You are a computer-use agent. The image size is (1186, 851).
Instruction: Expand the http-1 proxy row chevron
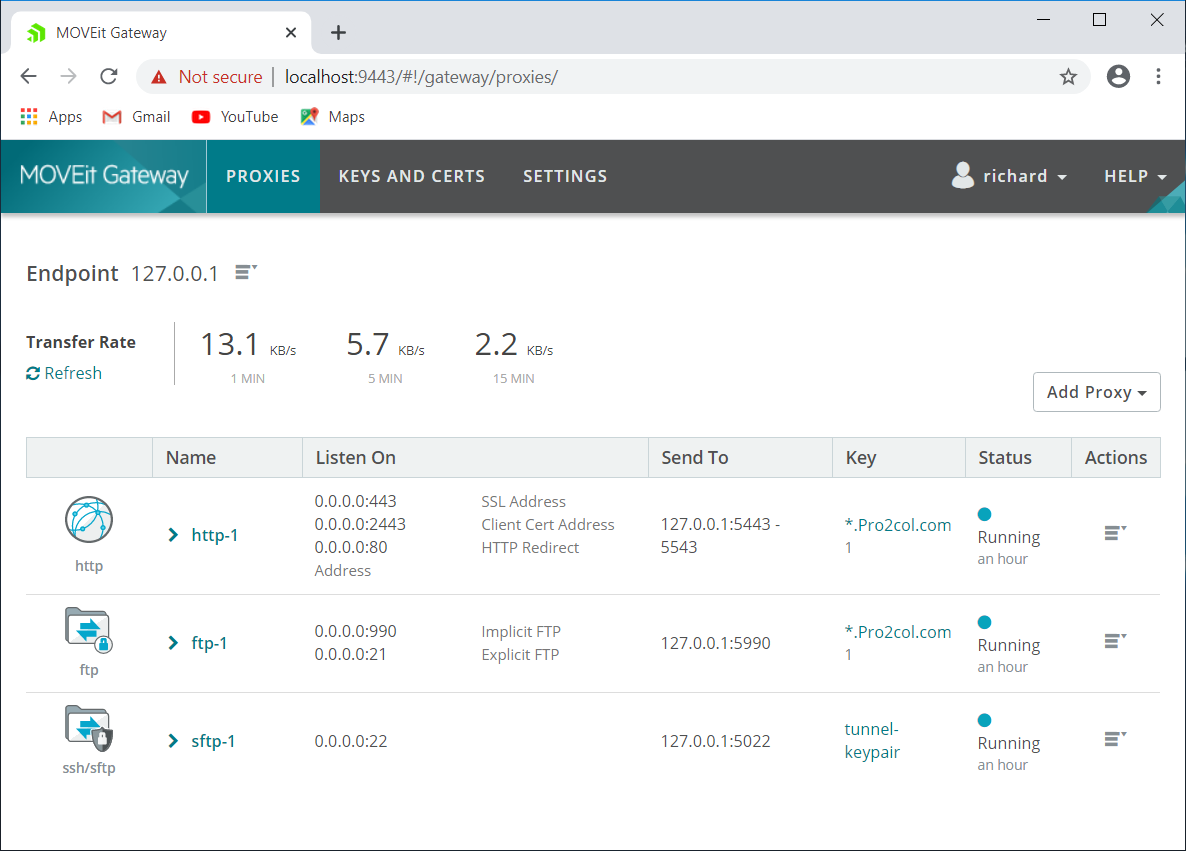pos(173,536)
